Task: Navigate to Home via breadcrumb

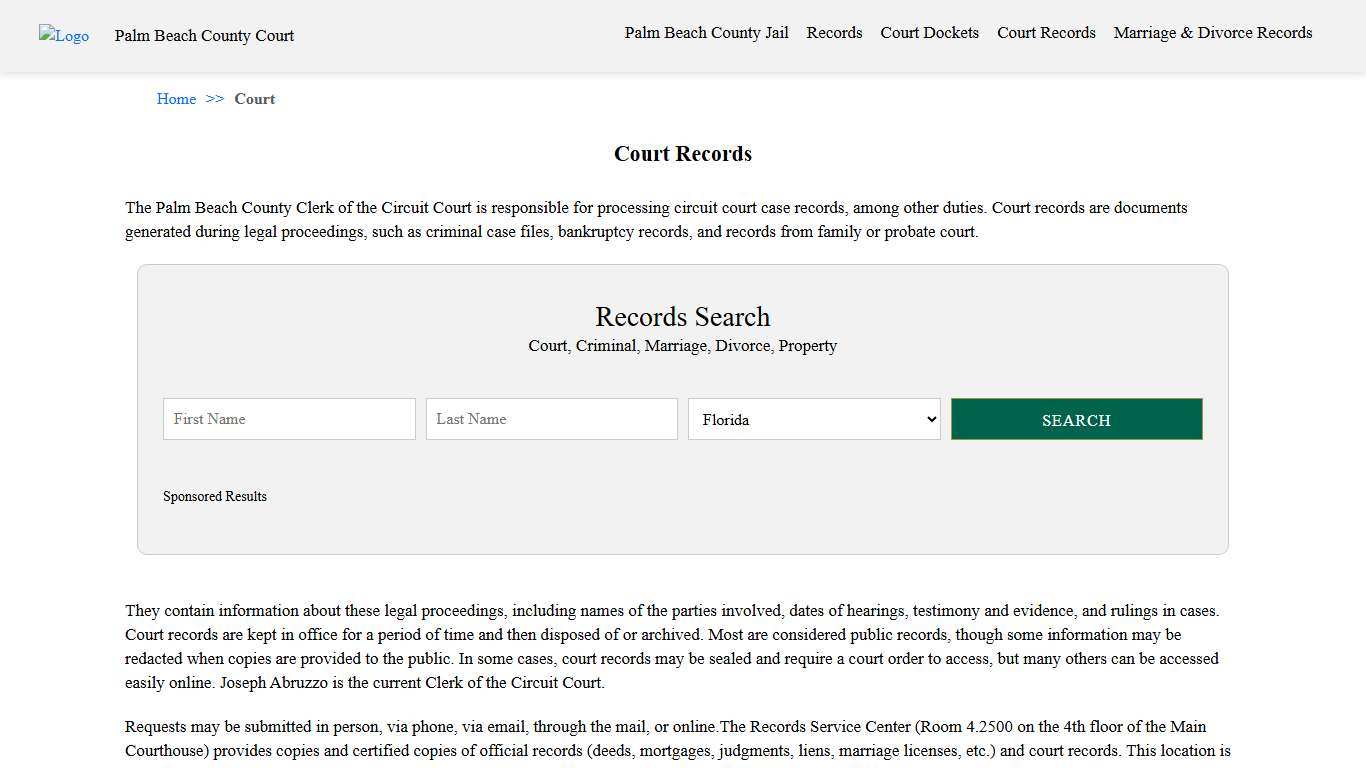Action: (x=176, y=98)
